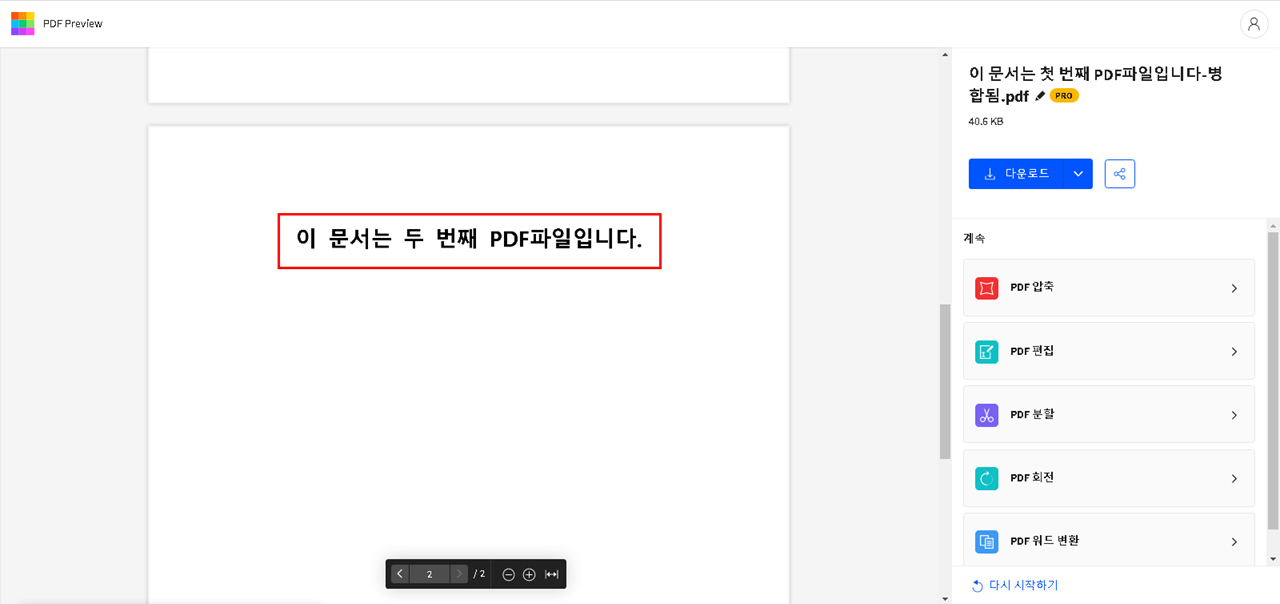Click the download arrow icon
Image resolution: width=1280 pixels, height=604 pixels.
pos(990,174)
